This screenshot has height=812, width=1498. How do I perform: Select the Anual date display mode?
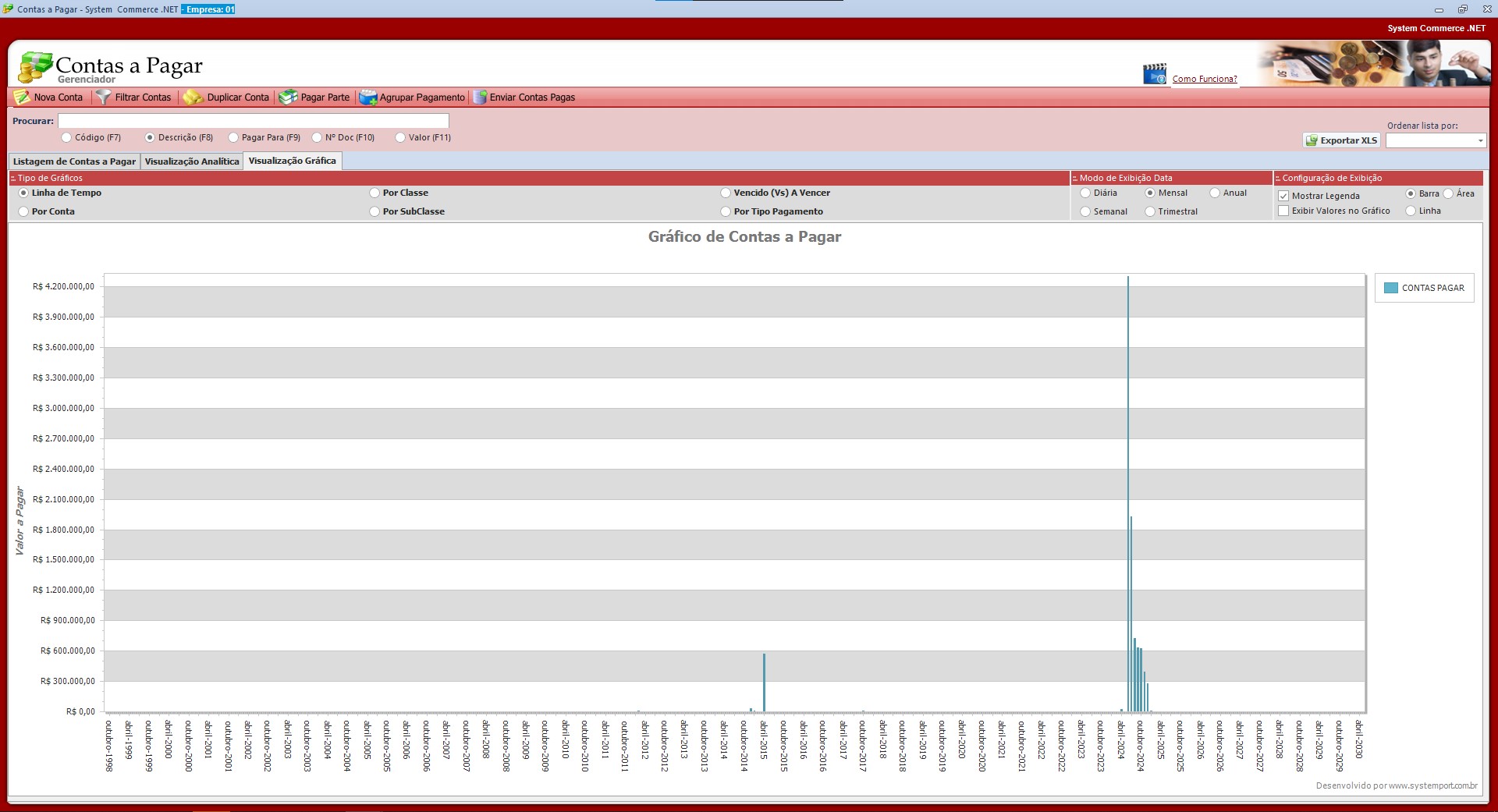pos(1215,193)
